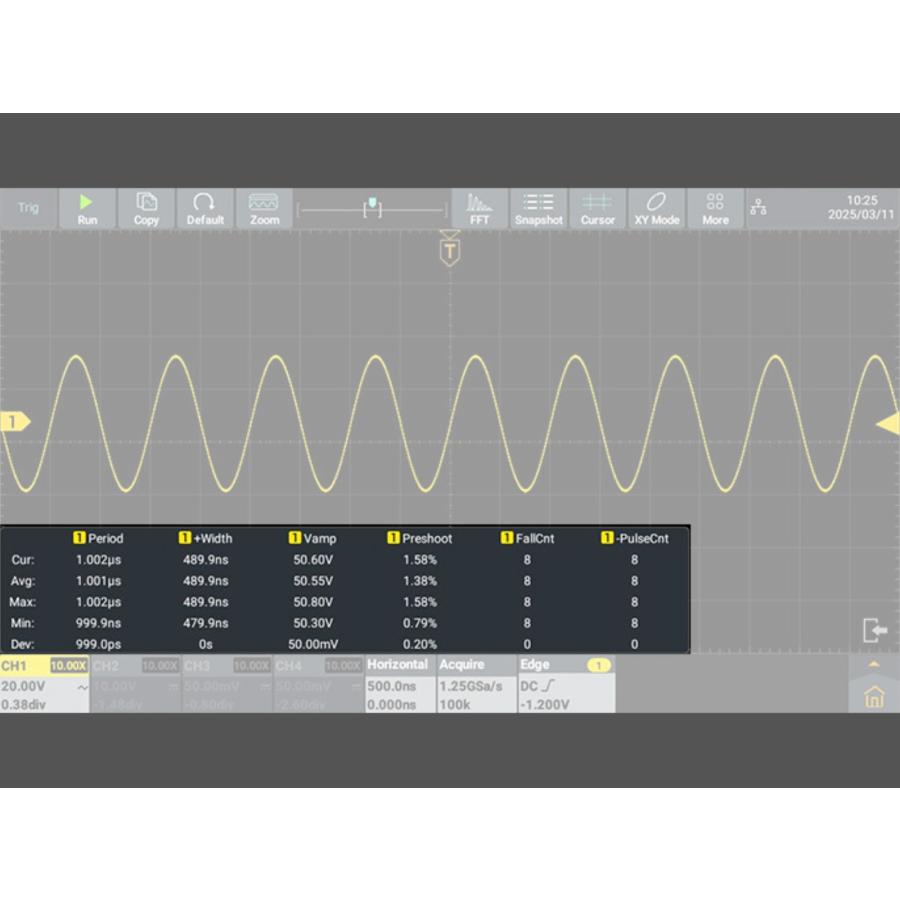This screenshot has height=900, width=900.
Task: Select the -PulseCnt measurement column header
Action: (x=635, y=538)
